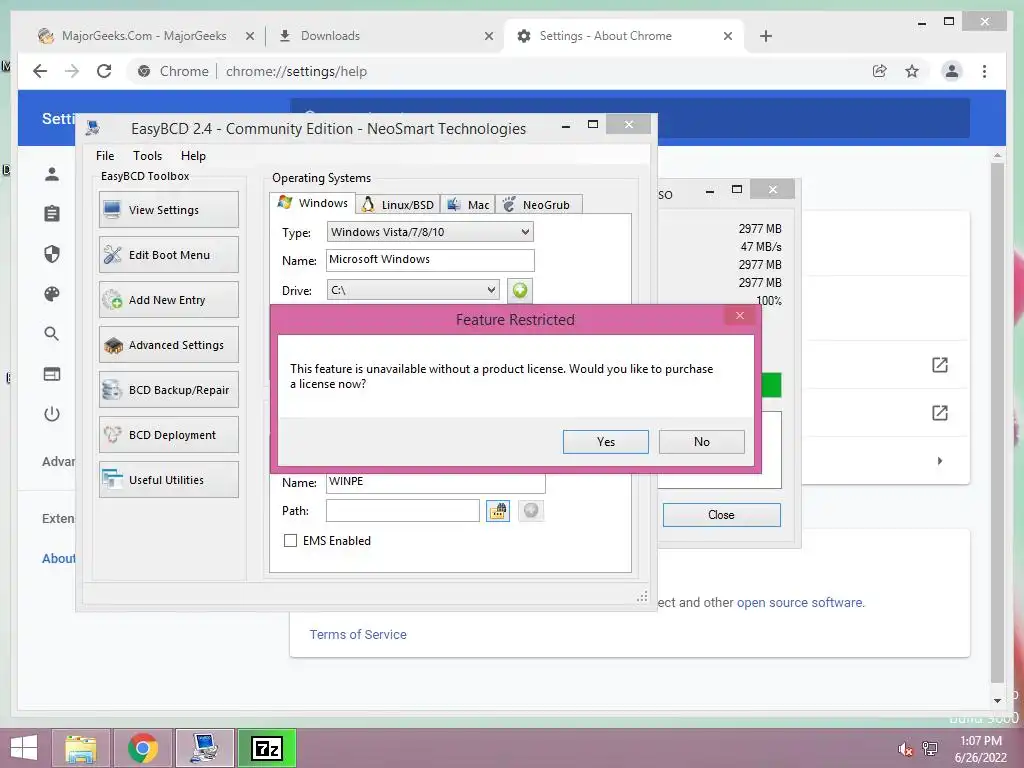Open File Explorer from taskbar
This screenshot has height=768, width=1024.
pyautogui.click(x=80, y=748)
